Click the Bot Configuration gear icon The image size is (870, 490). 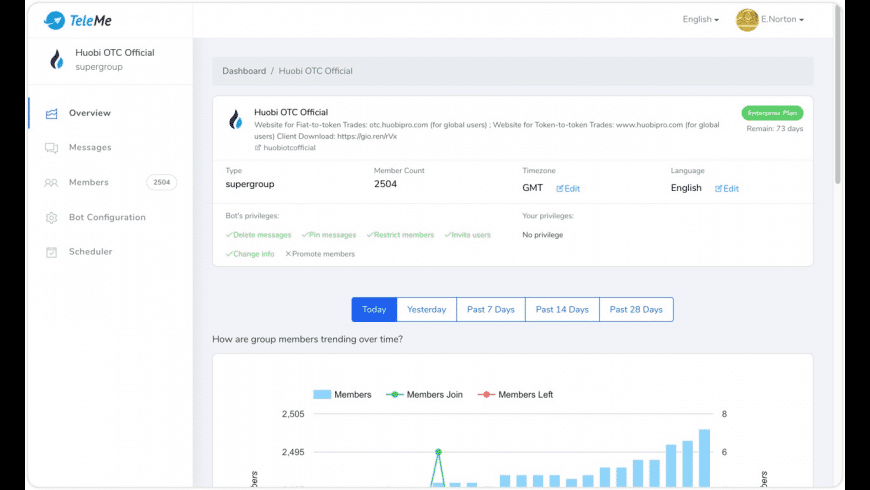click(51, 218)
